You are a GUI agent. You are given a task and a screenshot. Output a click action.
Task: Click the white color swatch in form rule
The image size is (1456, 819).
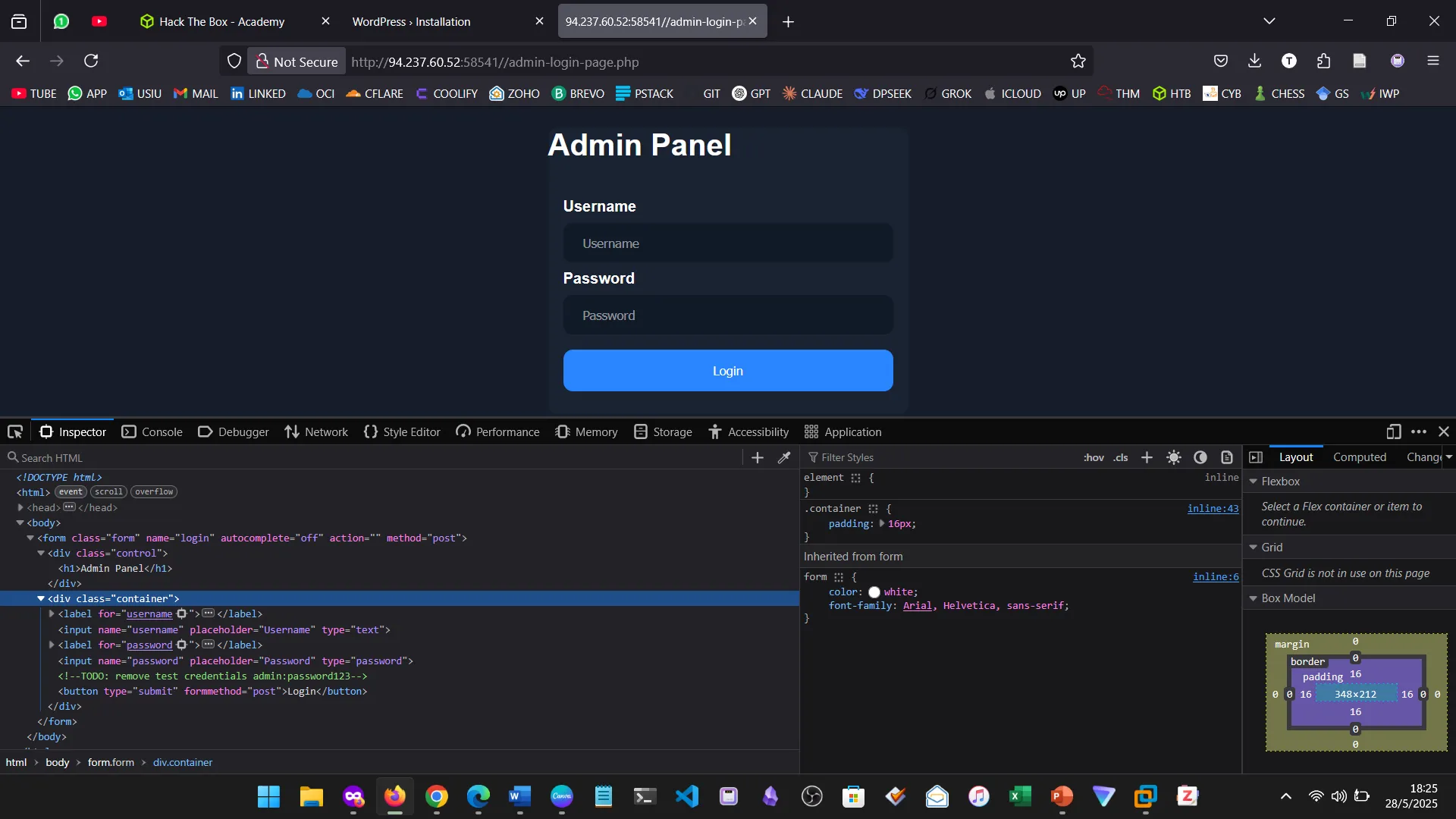click(874, 592)
